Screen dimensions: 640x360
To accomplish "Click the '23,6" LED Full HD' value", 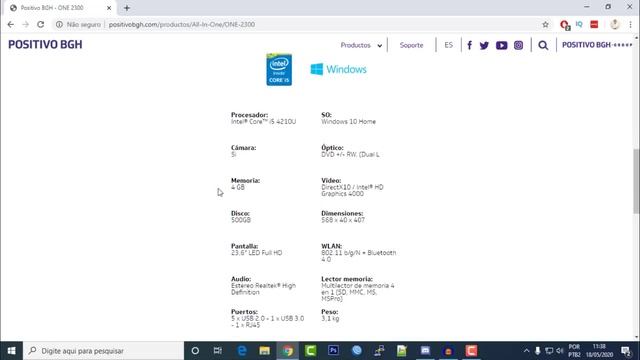I will (256, 253).
